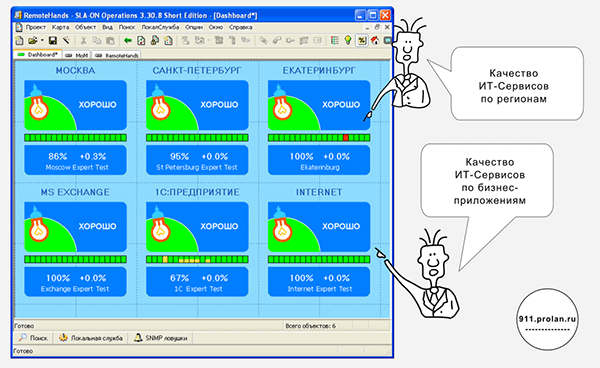Open the Проект menu
Screen dimensions: 600x368
36,27
